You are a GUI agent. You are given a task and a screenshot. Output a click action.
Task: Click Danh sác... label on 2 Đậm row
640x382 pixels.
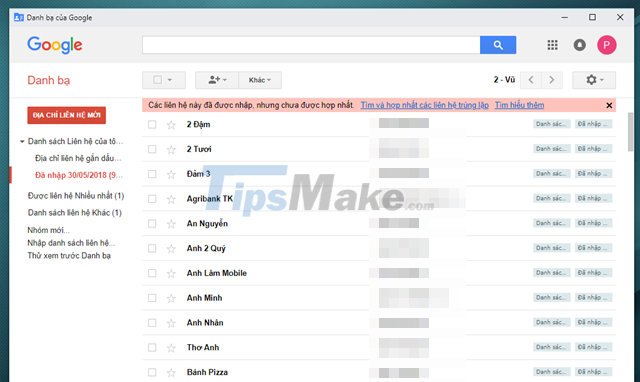(x=551, y=124)
